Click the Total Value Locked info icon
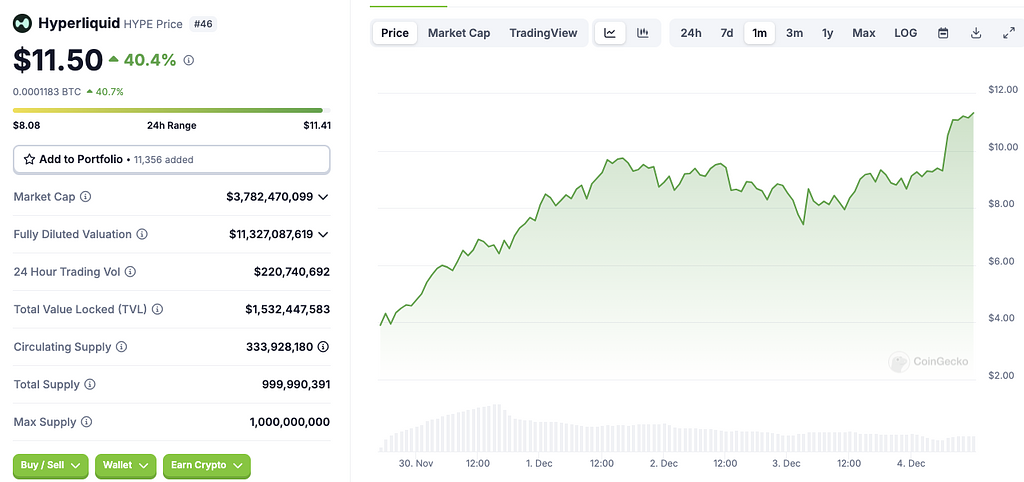 pyautogui.click(x=157, y=310)
